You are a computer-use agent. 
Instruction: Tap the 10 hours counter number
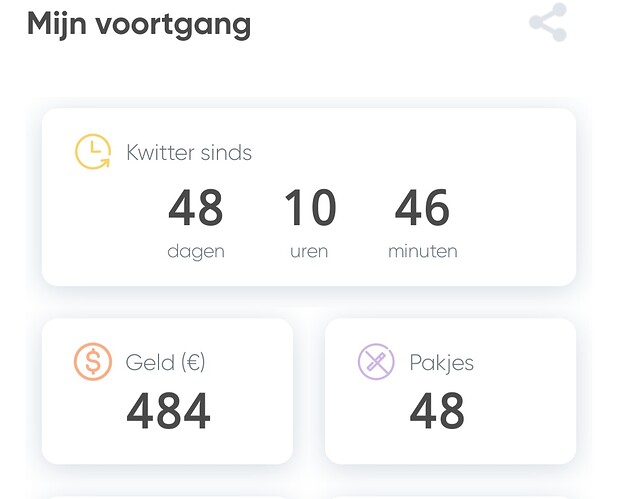pyautogui.click(x=309, y=209)
